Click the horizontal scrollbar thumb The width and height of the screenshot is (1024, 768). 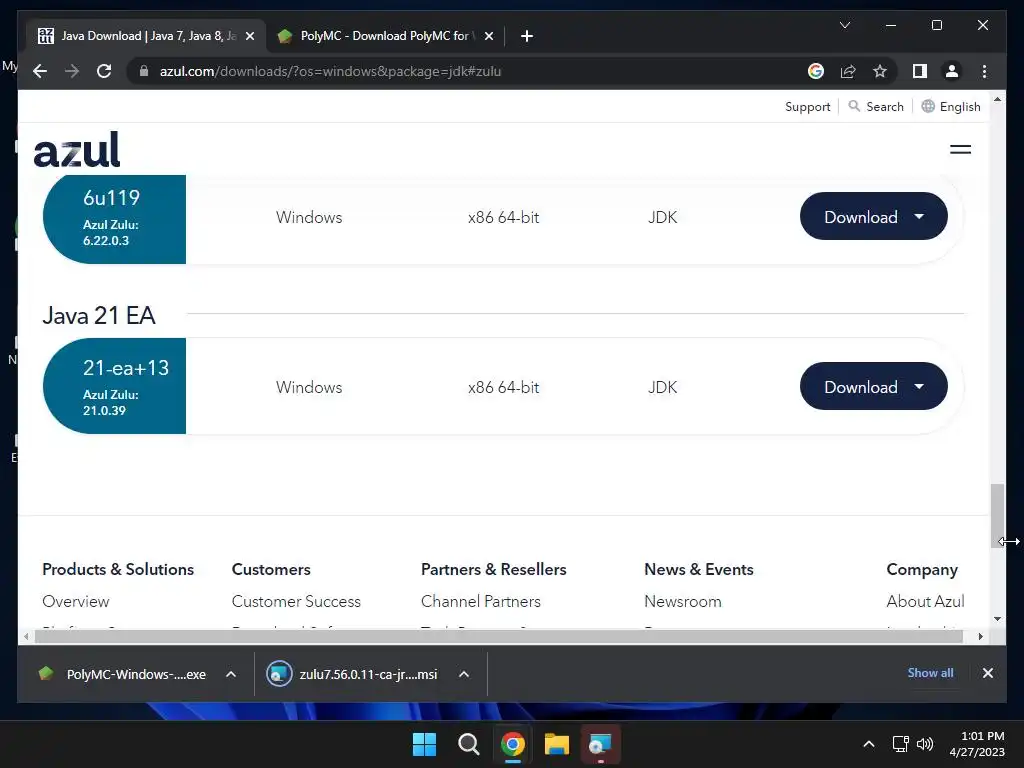pos(498,636)
